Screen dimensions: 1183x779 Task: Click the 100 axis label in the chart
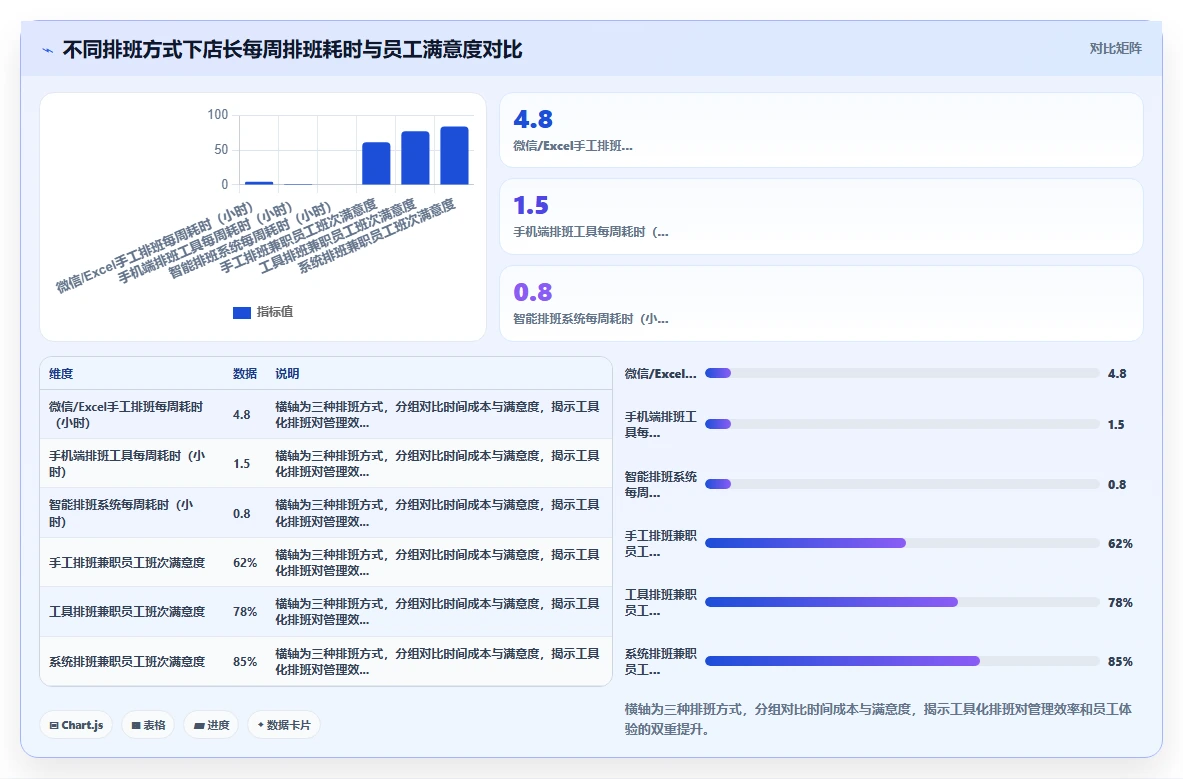pos(217,115)
